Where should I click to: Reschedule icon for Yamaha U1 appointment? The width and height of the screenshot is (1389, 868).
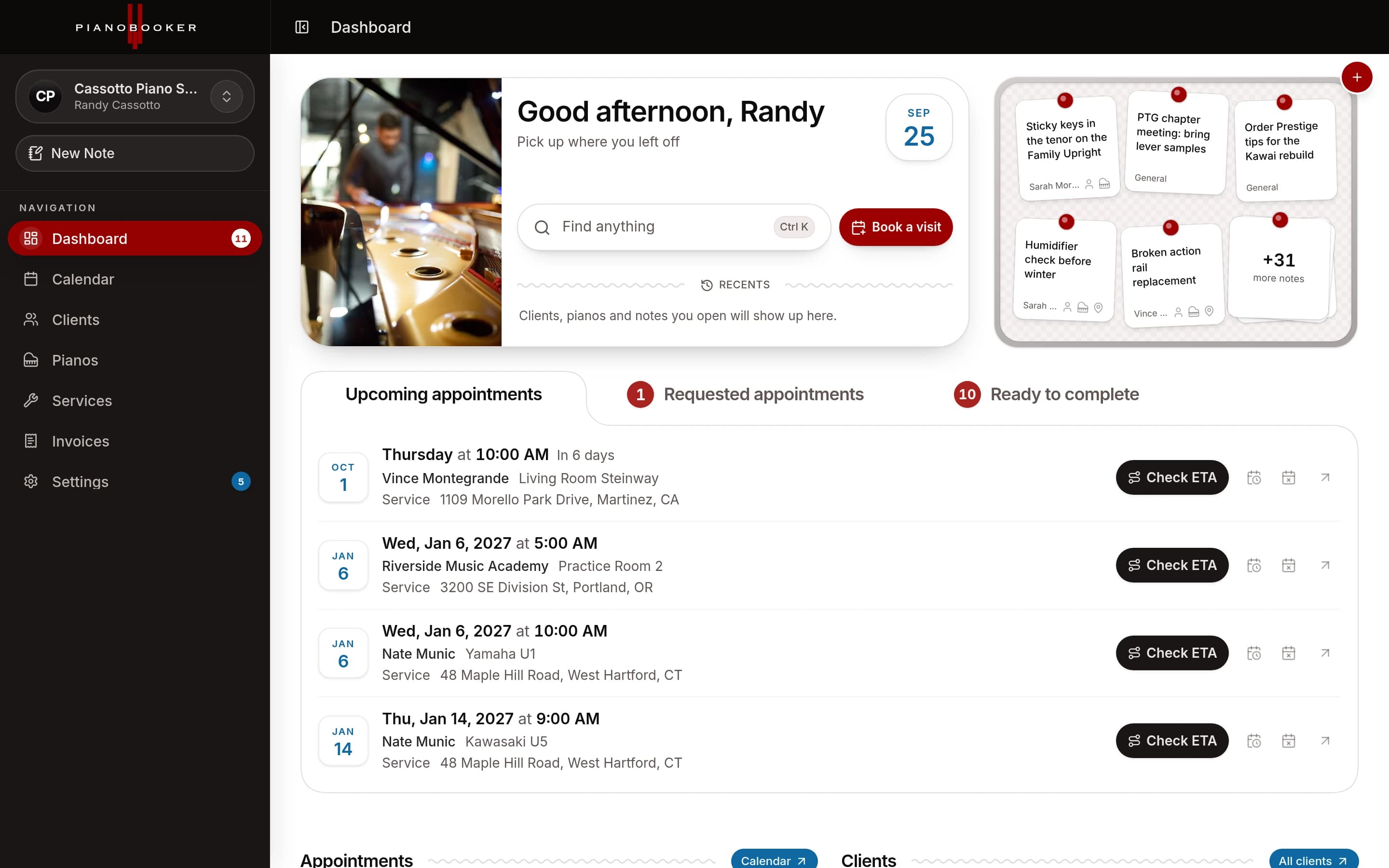coord(1254,653)
